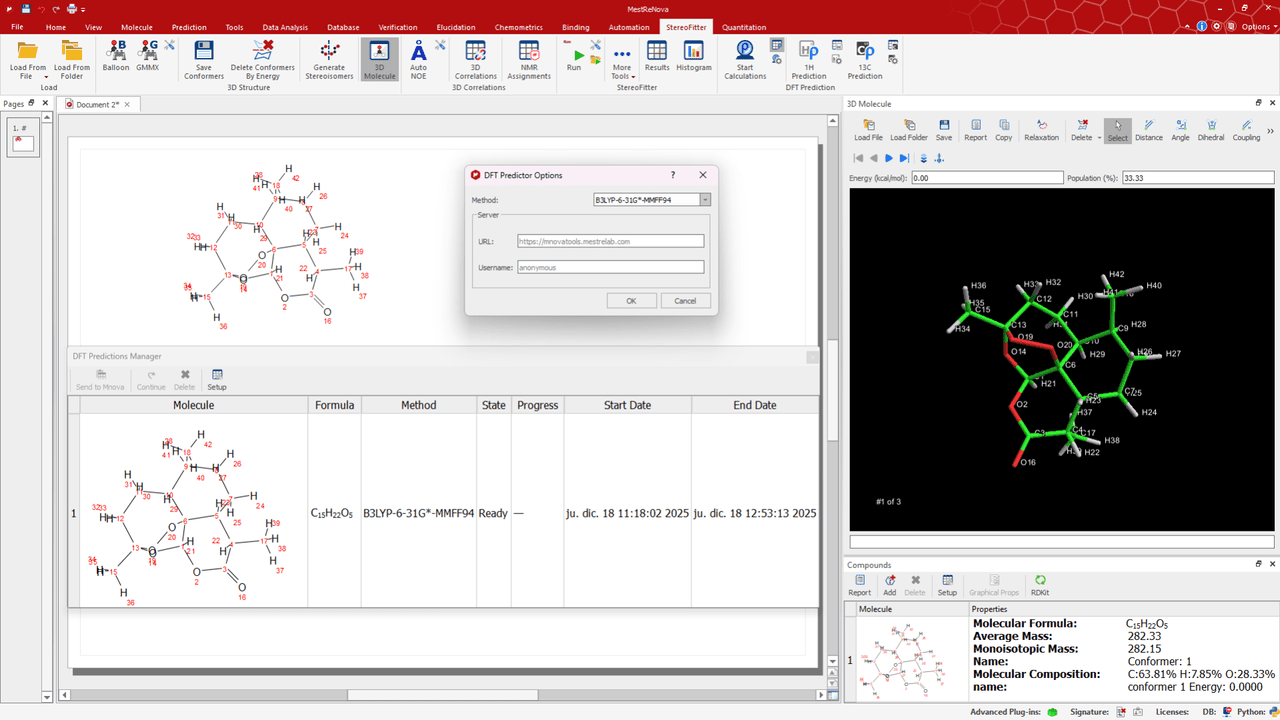Click 1H Prediction icon

pos(809,61)
